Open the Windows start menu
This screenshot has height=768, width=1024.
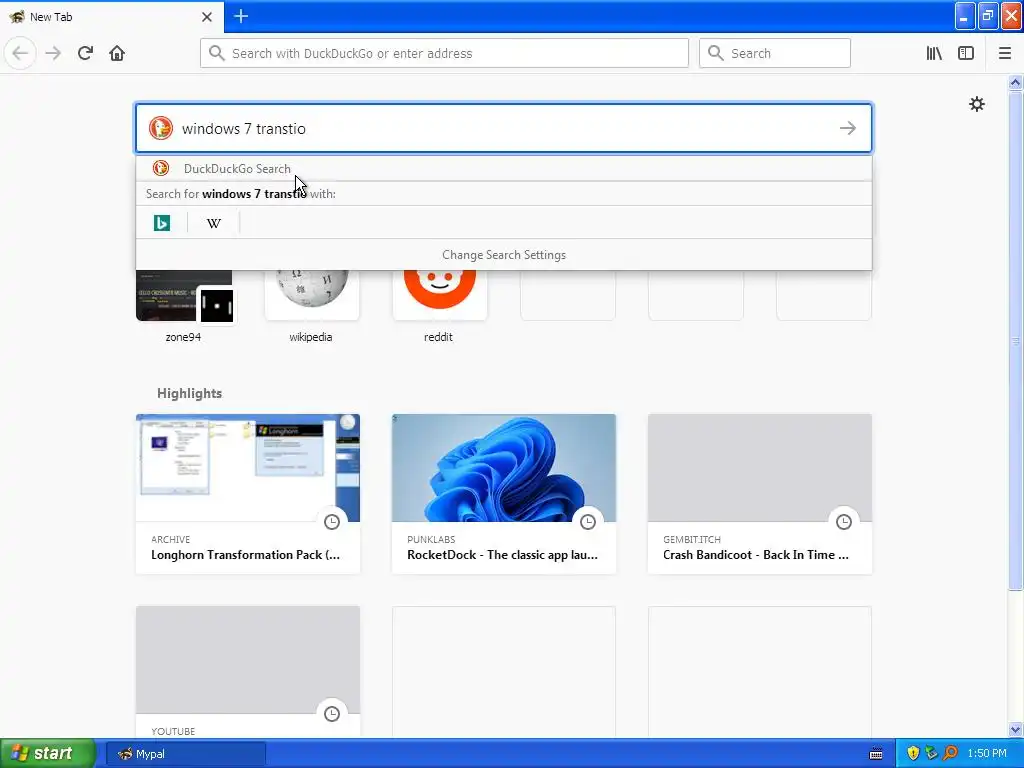48,754
